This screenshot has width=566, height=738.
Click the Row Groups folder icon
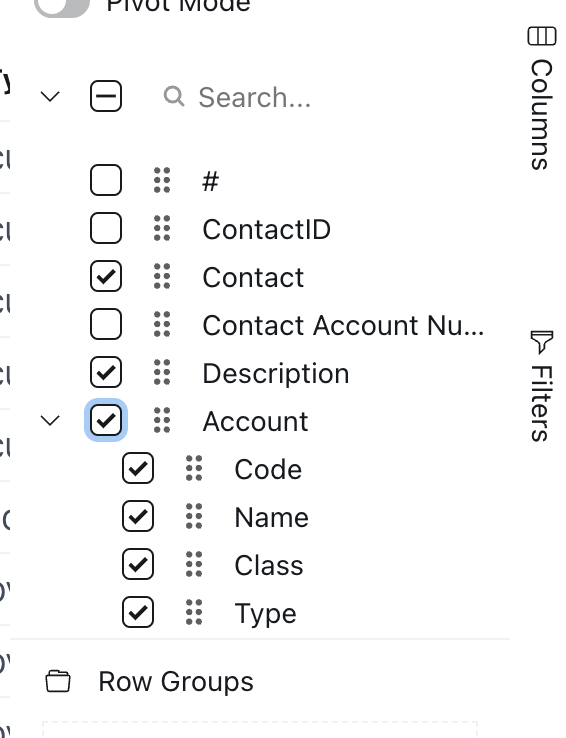[58, 681]
